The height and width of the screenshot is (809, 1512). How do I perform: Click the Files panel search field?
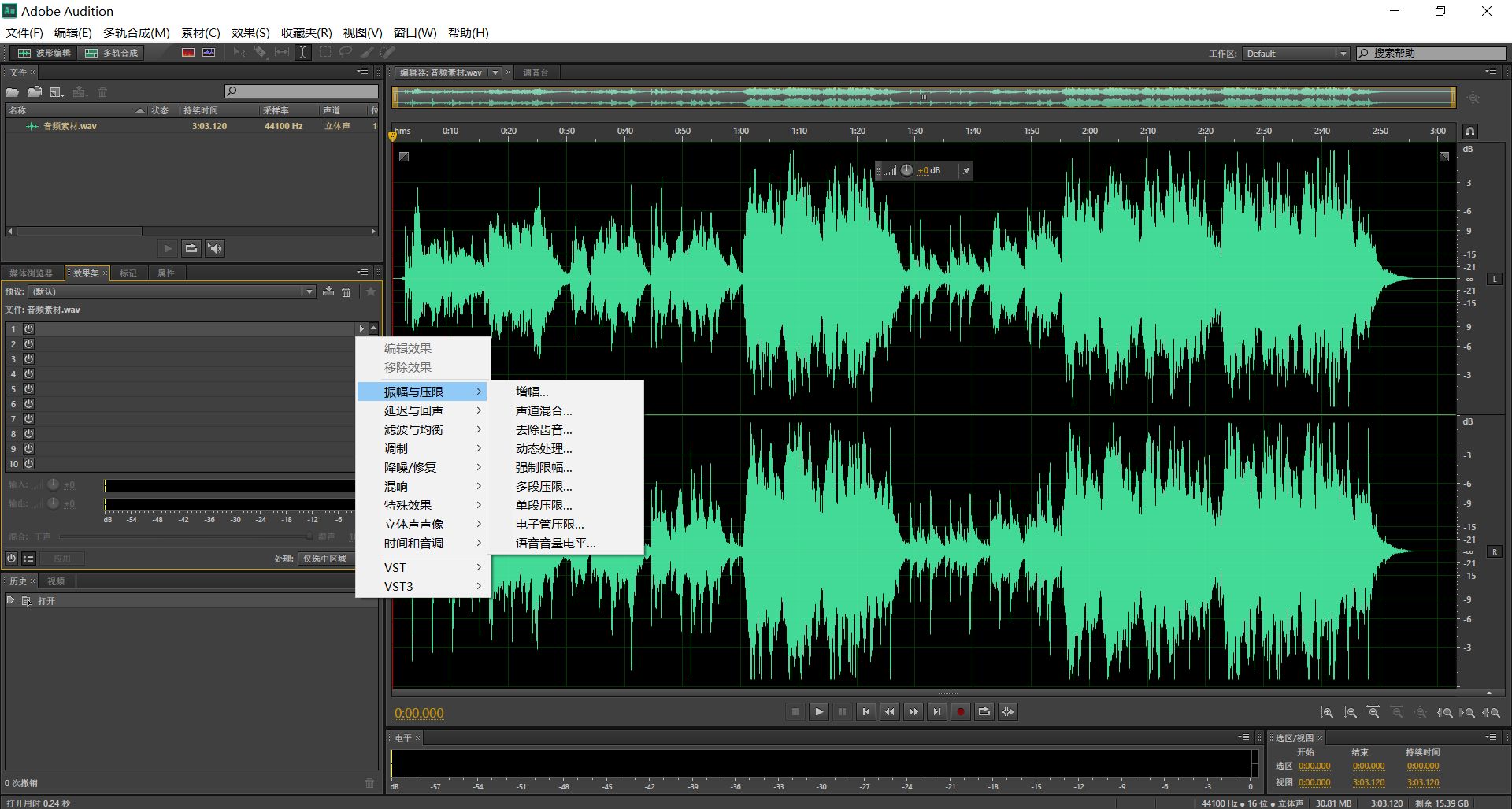[x=301, y=91]
